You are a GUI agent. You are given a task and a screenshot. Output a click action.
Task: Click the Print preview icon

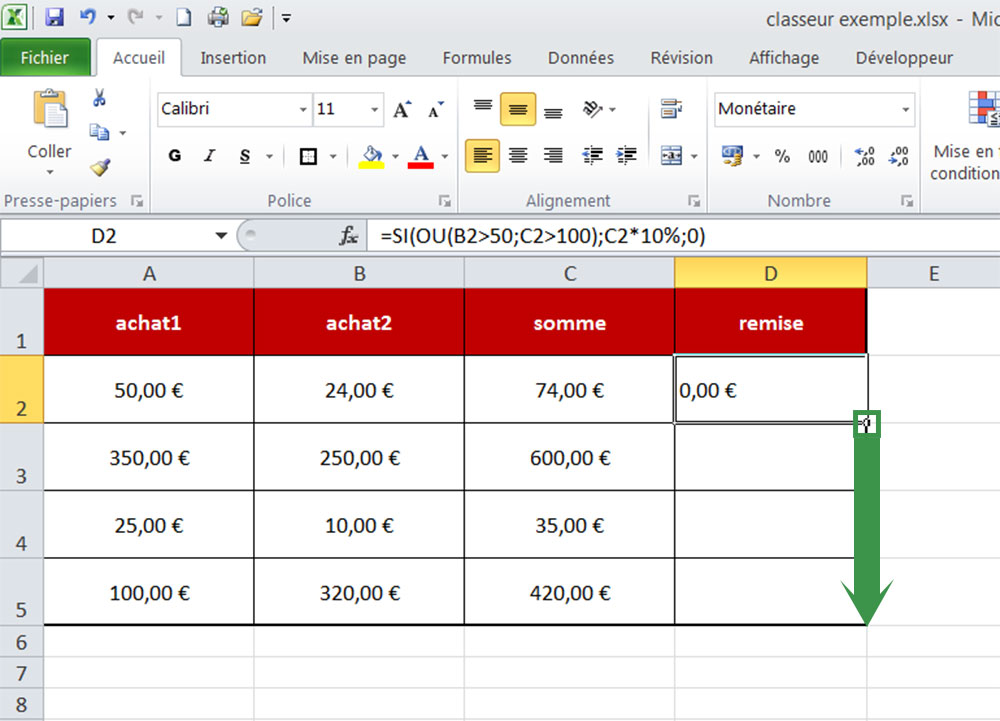[218, 17]
